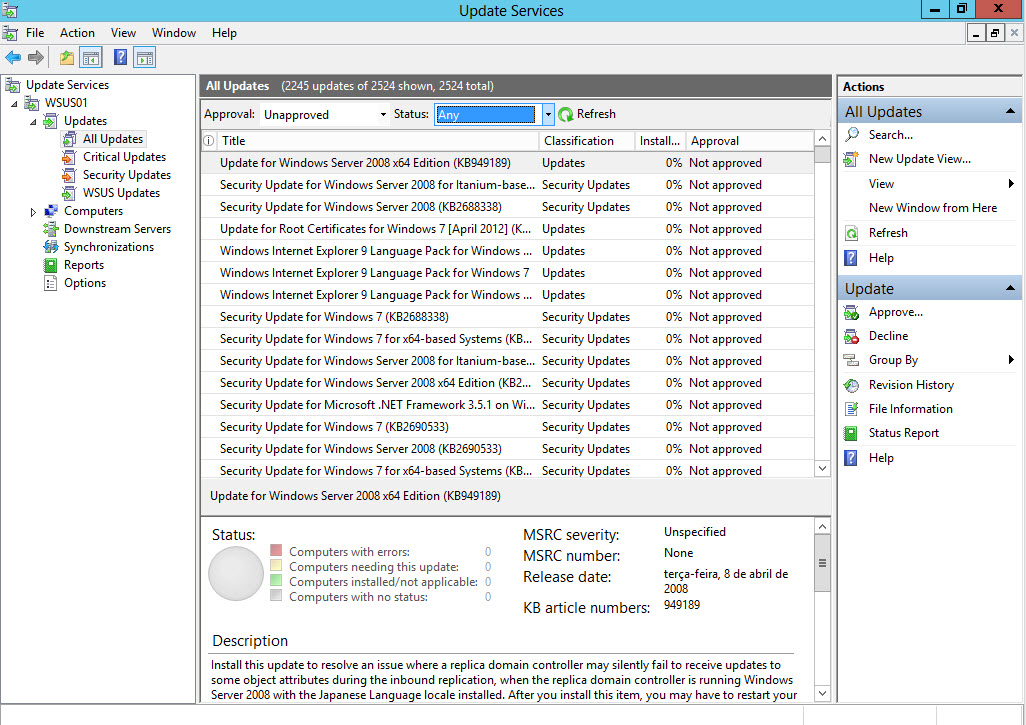Click the blue Help icon in the toolbar
Image resolution: width=1026 pixels, height=725 pixels.
120,58
